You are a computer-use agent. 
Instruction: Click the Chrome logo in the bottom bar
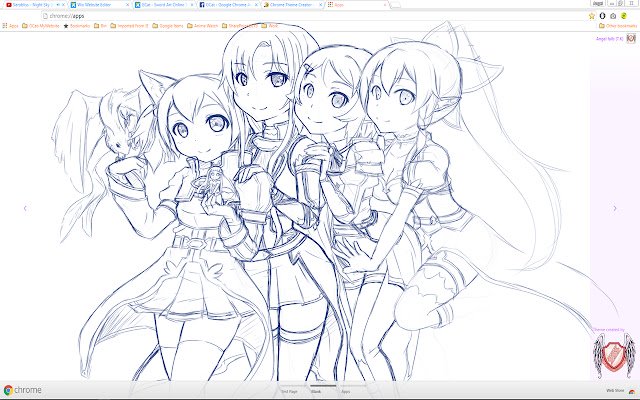click(22, 390)
